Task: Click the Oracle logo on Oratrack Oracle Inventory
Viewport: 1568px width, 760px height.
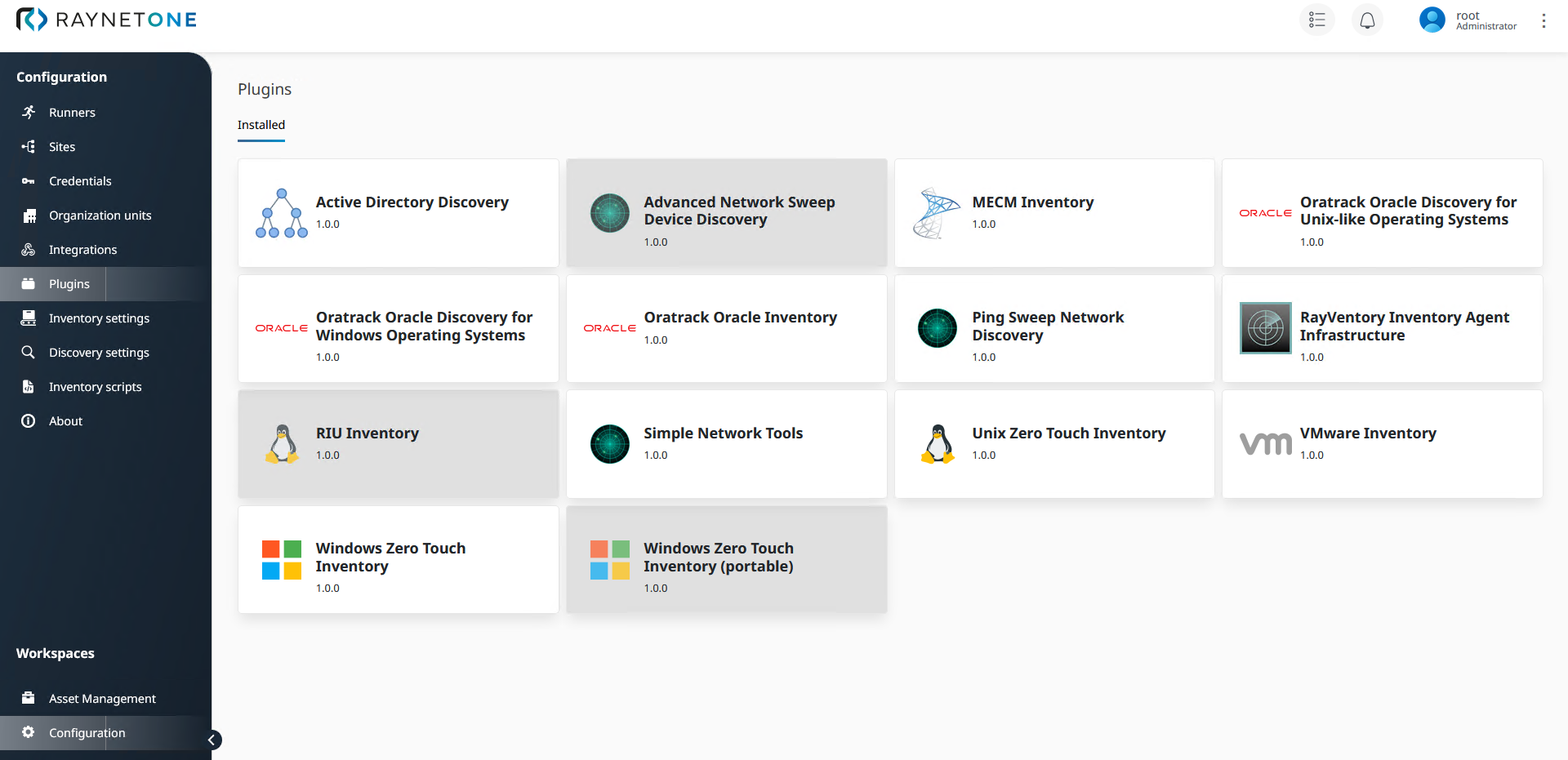Action: coord(610,328)
